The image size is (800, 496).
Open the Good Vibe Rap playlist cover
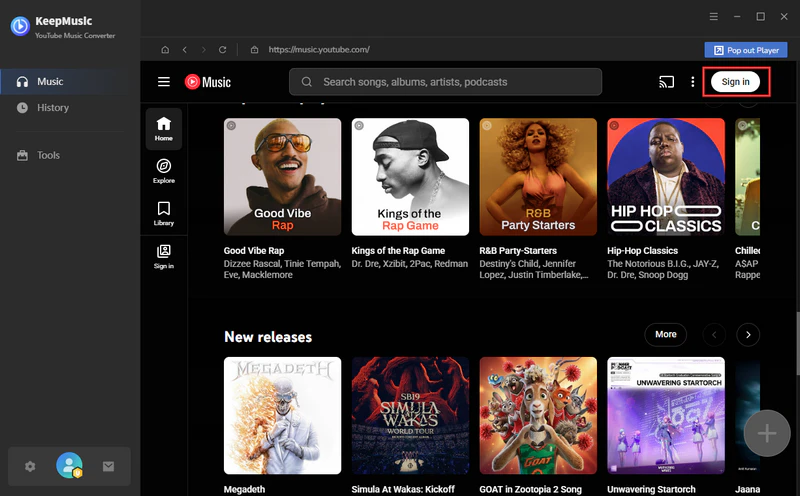point(283,177)
